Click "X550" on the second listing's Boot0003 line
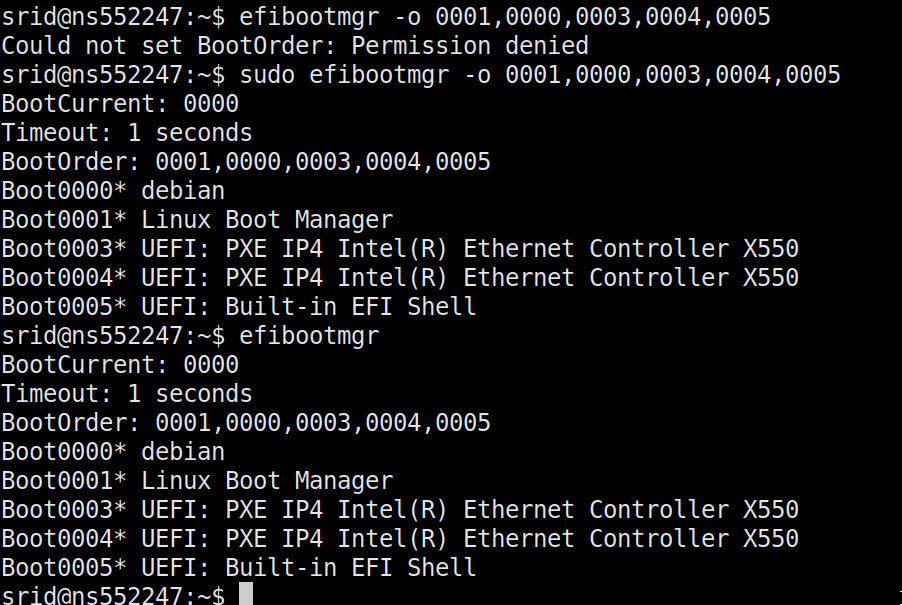The width and height of the screenshot is (902, 605). 770,510
